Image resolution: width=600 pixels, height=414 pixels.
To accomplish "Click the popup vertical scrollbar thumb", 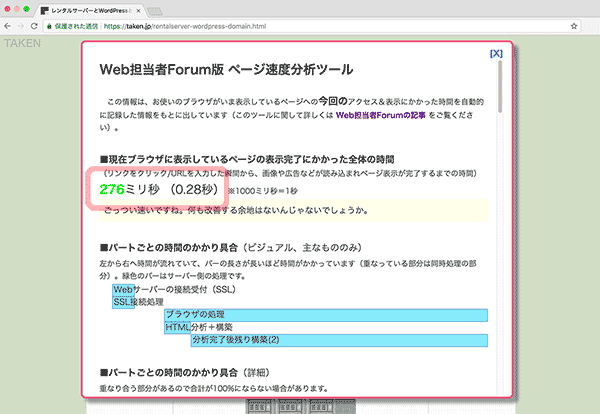I will click(500, 86).
